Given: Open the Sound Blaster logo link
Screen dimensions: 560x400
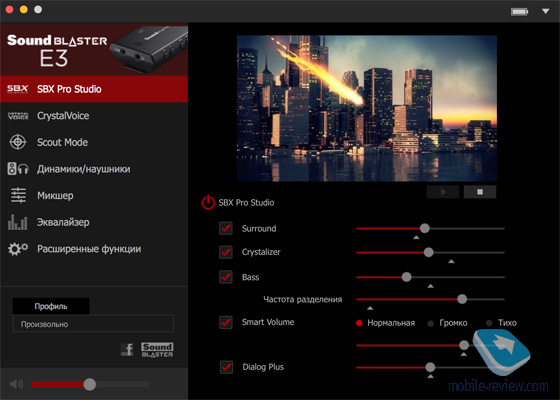Looking at the screenshot, I should [157, 350].
